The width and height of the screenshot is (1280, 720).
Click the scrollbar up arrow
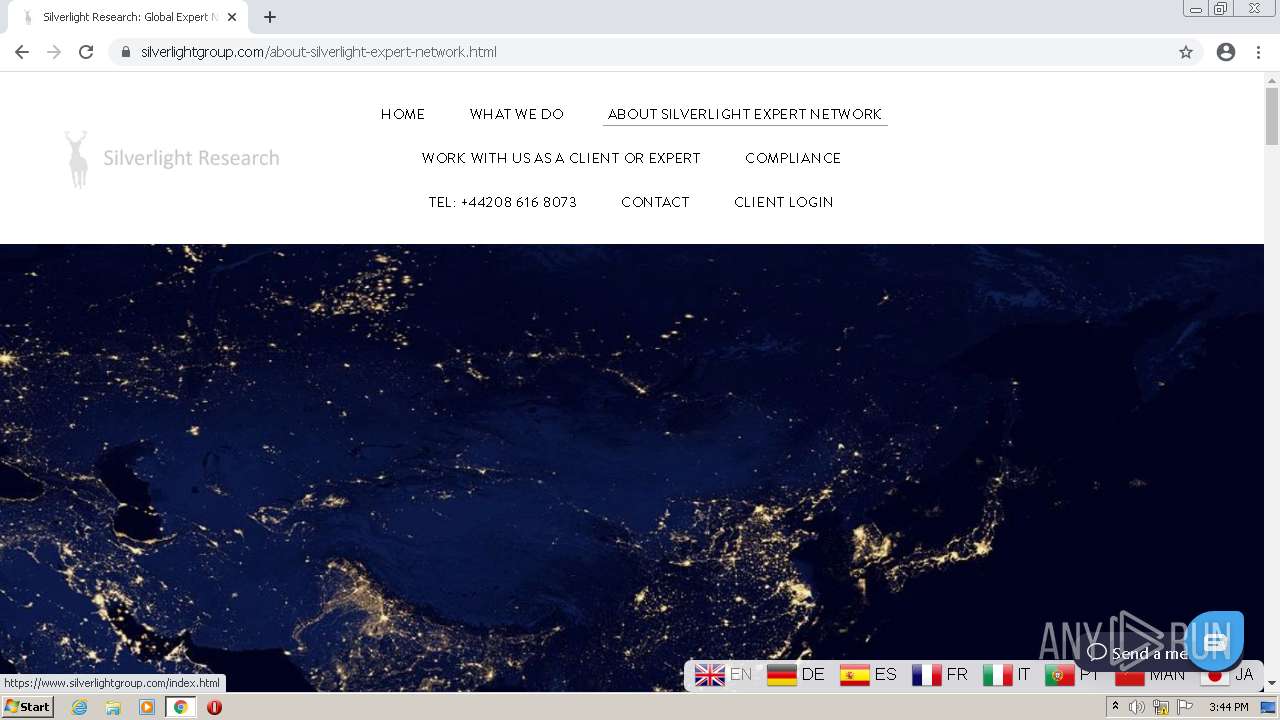1272,79
